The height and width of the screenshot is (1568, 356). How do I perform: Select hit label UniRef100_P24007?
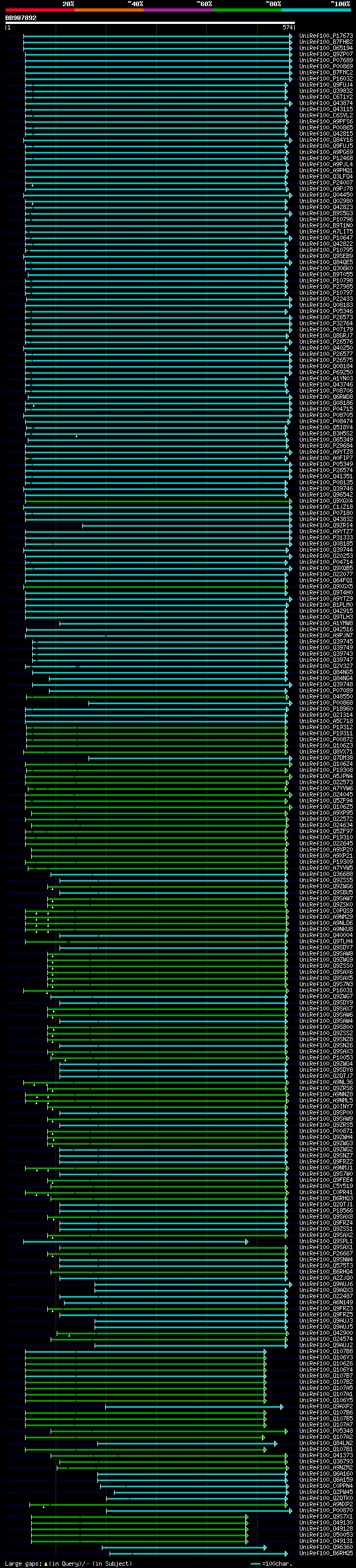coord(326,182)
